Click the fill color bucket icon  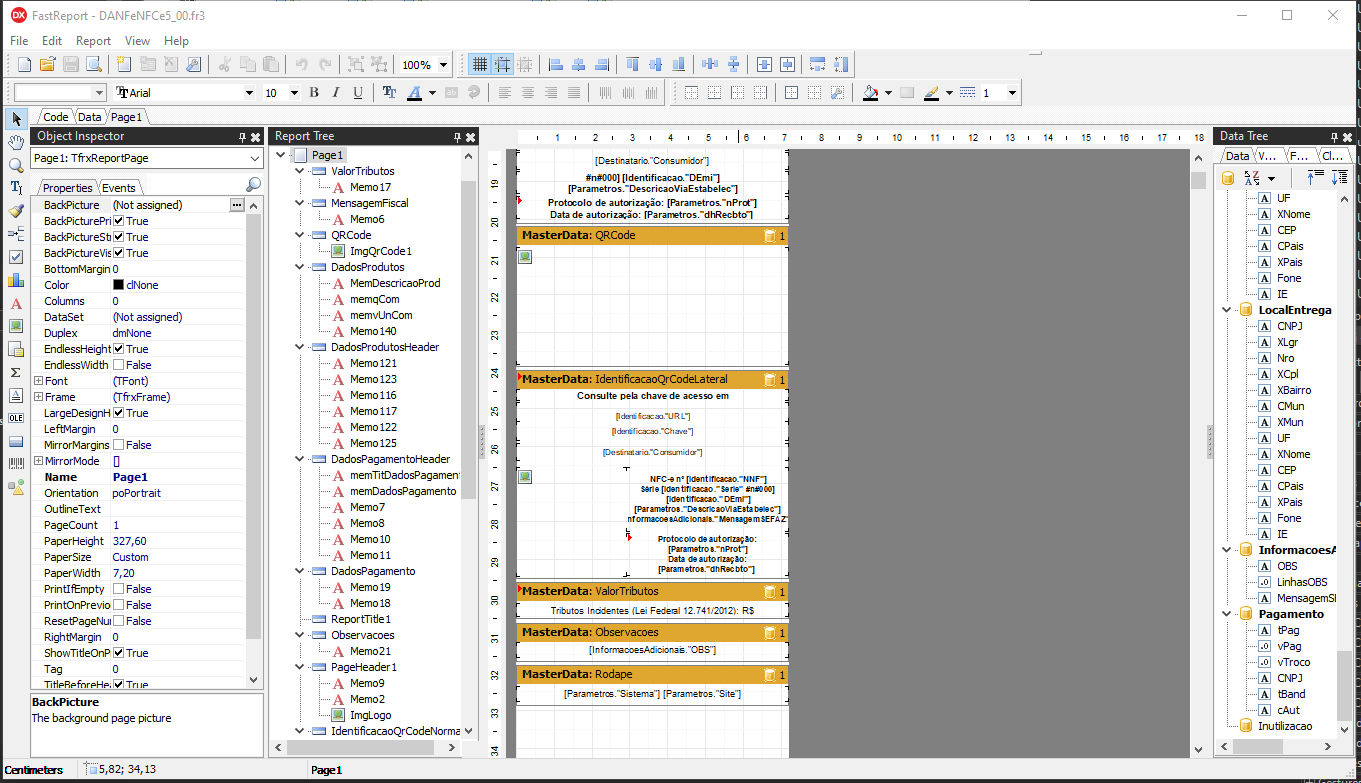click(870, 93)
